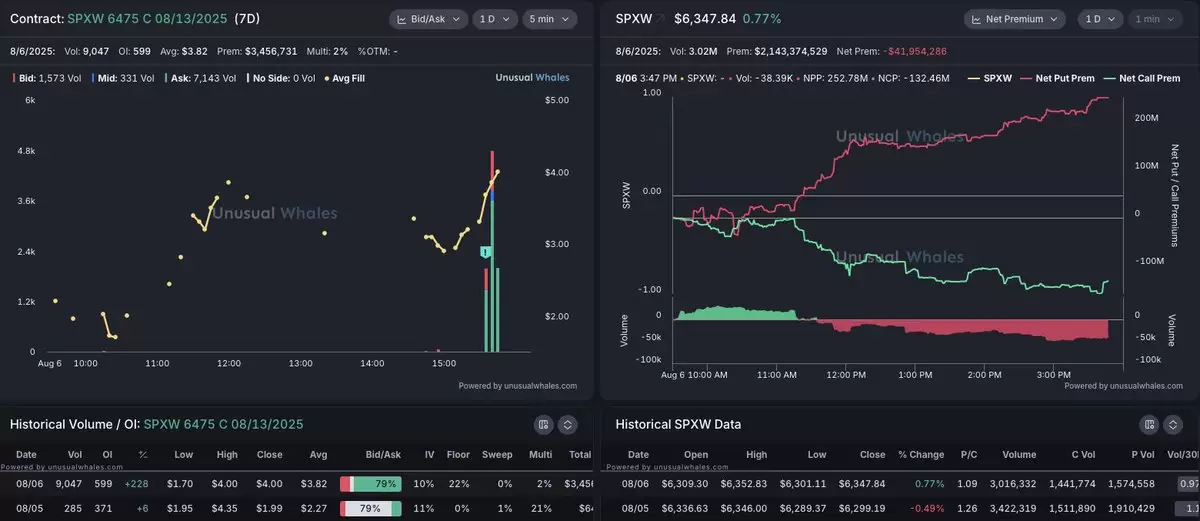
Task: Hide the Net Call Prem legend series
Action: [1143, 78]
